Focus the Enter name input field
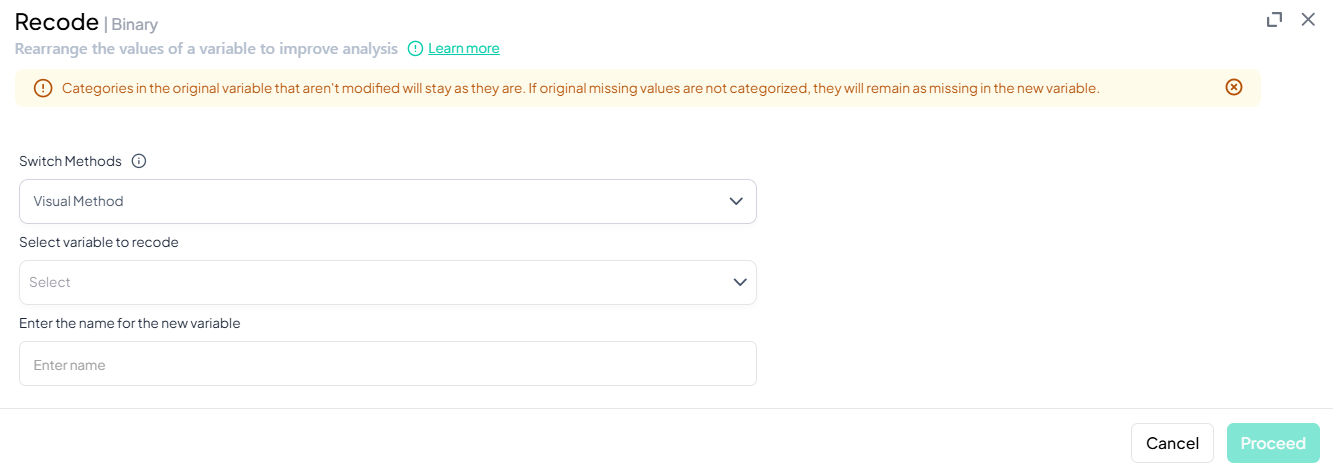Screen dimensions: 1333x471 click(387, 364)
